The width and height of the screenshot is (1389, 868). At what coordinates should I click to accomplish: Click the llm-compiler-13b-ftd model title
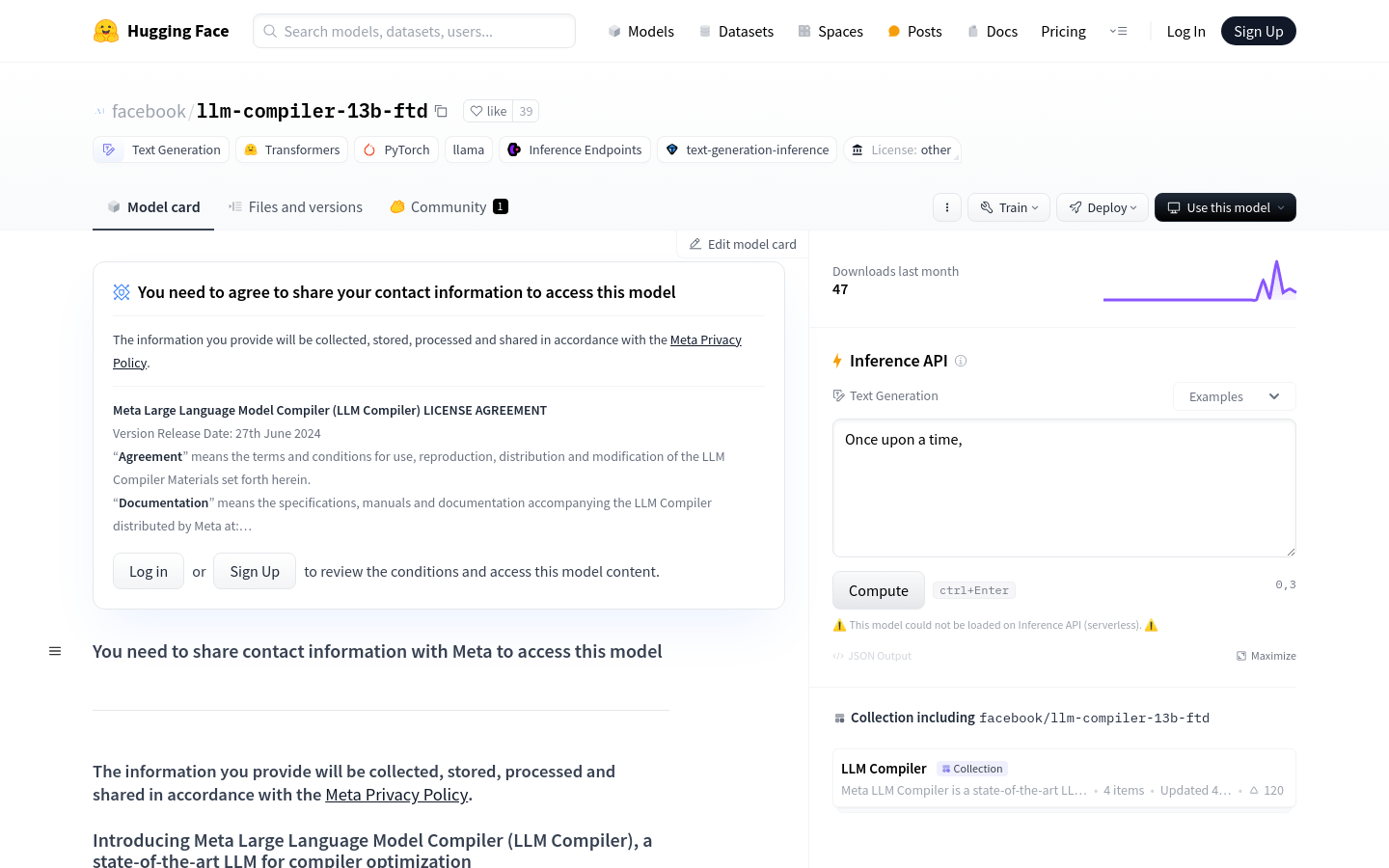[312, 111]
